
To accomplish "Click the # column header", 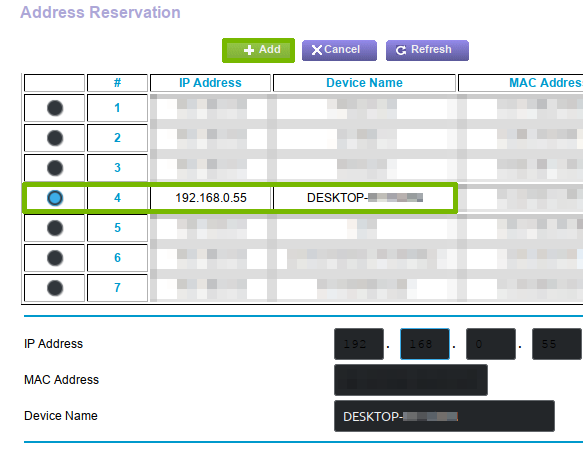I will pos(117,83).
